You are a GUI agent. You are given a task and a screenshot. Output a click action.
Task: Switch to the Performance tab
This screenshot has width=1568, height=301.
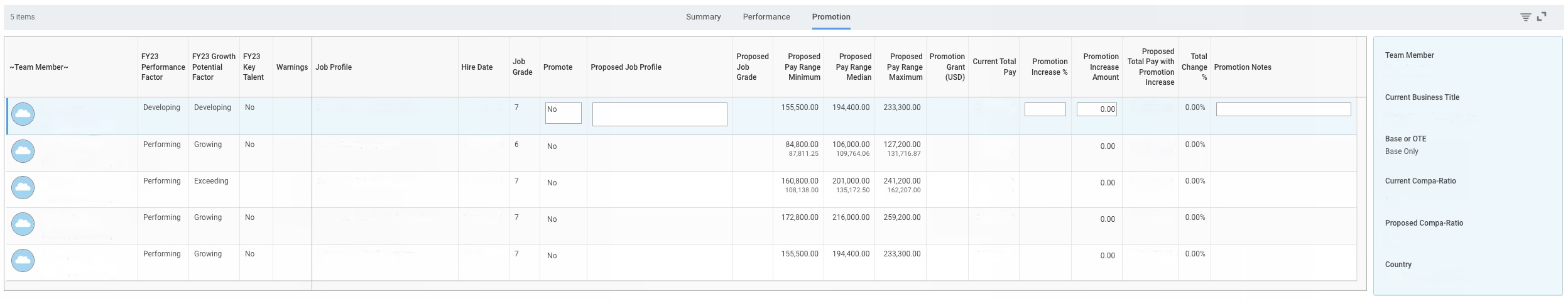(766, 17)
